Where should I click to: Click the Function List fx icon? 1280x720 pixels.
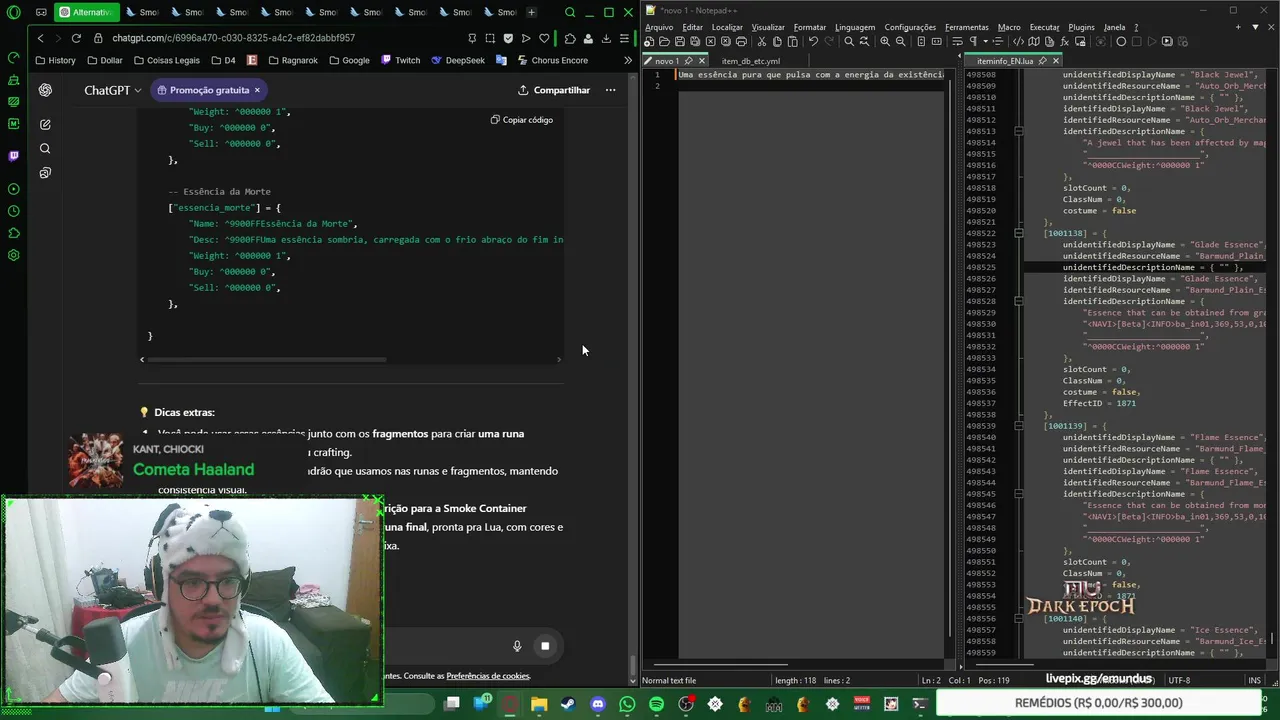(1065, 42)
